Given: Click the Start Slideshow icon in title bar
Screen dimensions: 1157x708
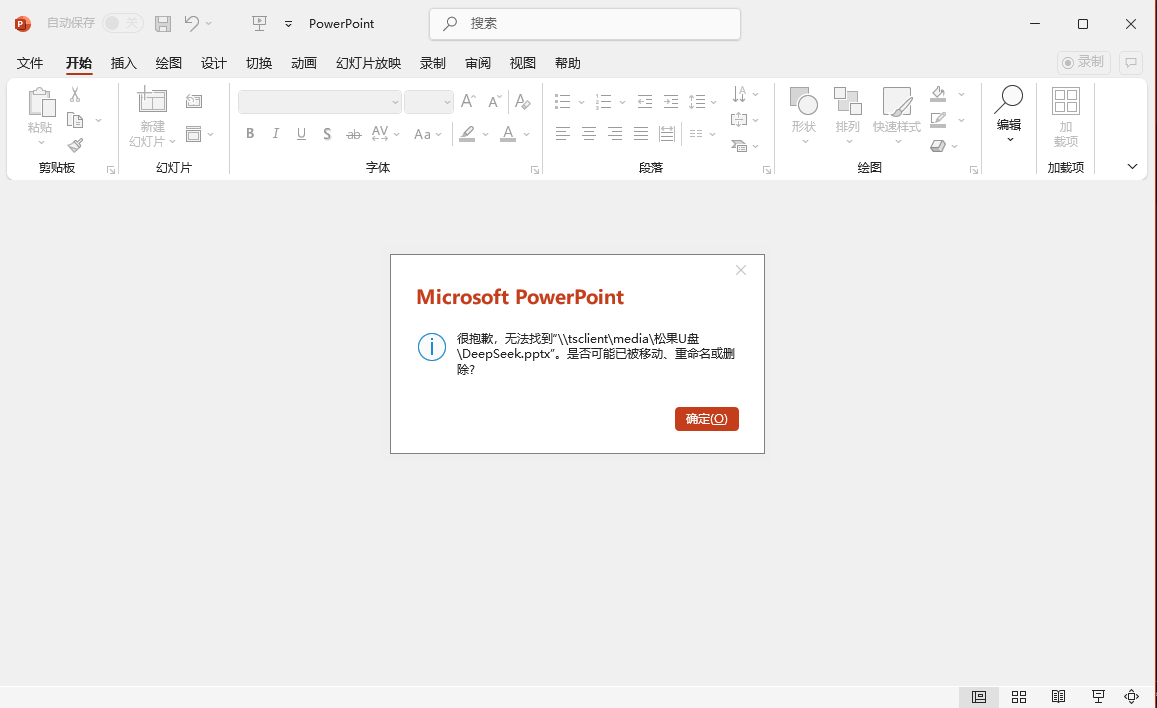Looking at the screenshot, I should tap(259, 24).
